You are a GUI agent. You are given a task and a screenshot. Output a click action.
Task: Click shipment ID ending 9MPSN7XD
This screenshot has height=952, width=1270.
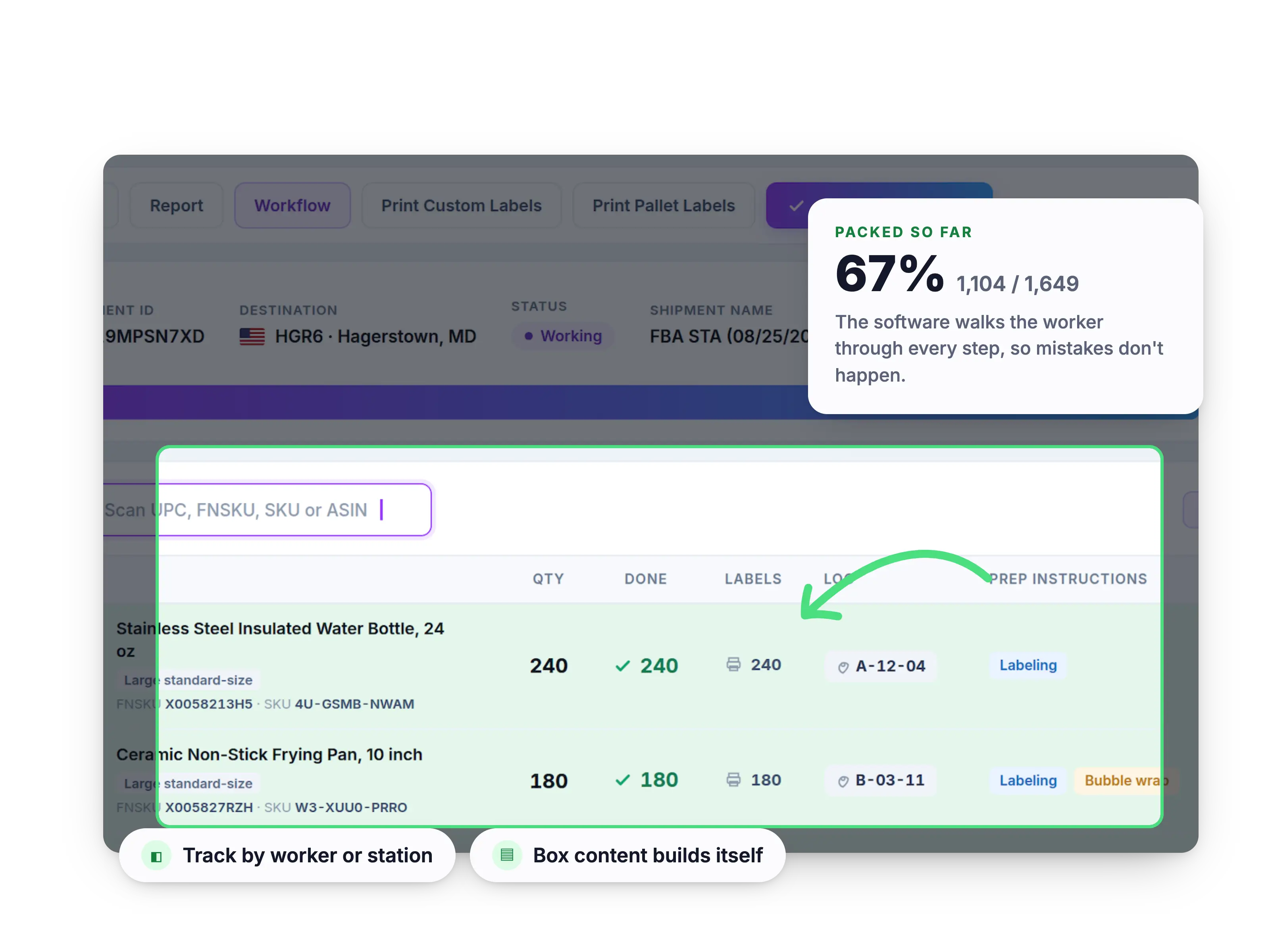coord(154,336)
